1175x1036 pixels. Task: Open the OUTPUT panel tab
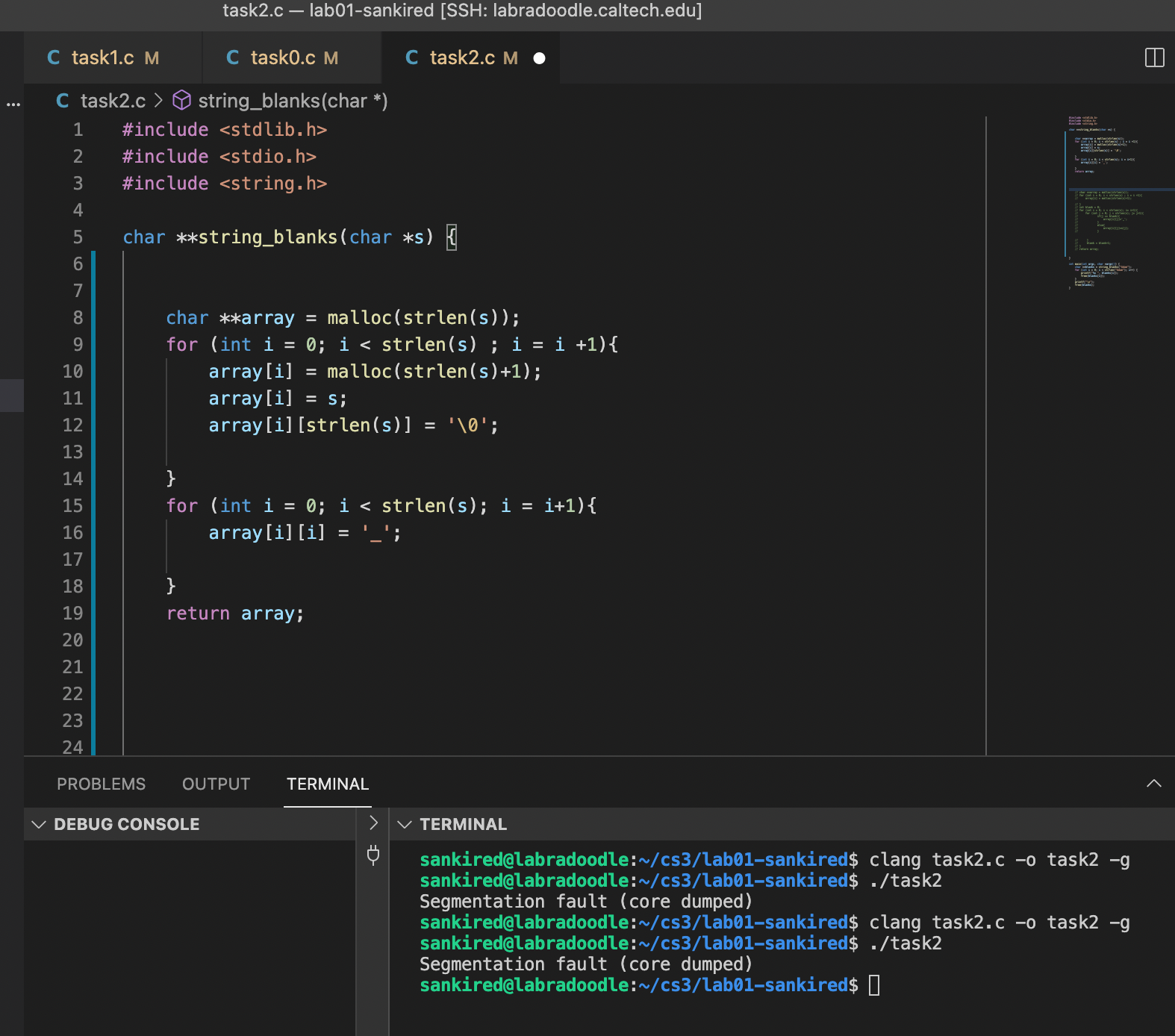tap(216, 784)
